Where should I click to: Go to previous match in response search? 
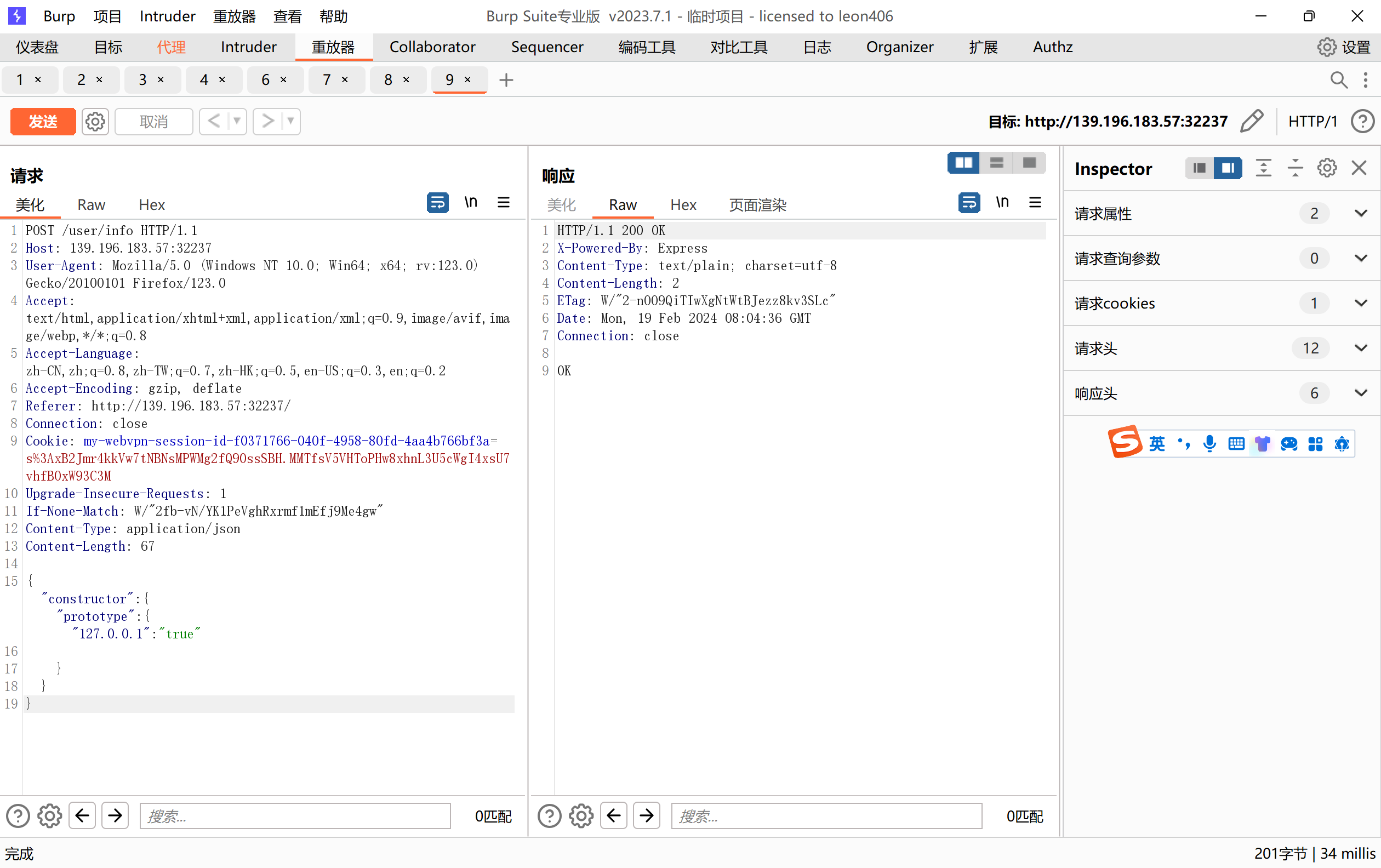tap(614, 815)
